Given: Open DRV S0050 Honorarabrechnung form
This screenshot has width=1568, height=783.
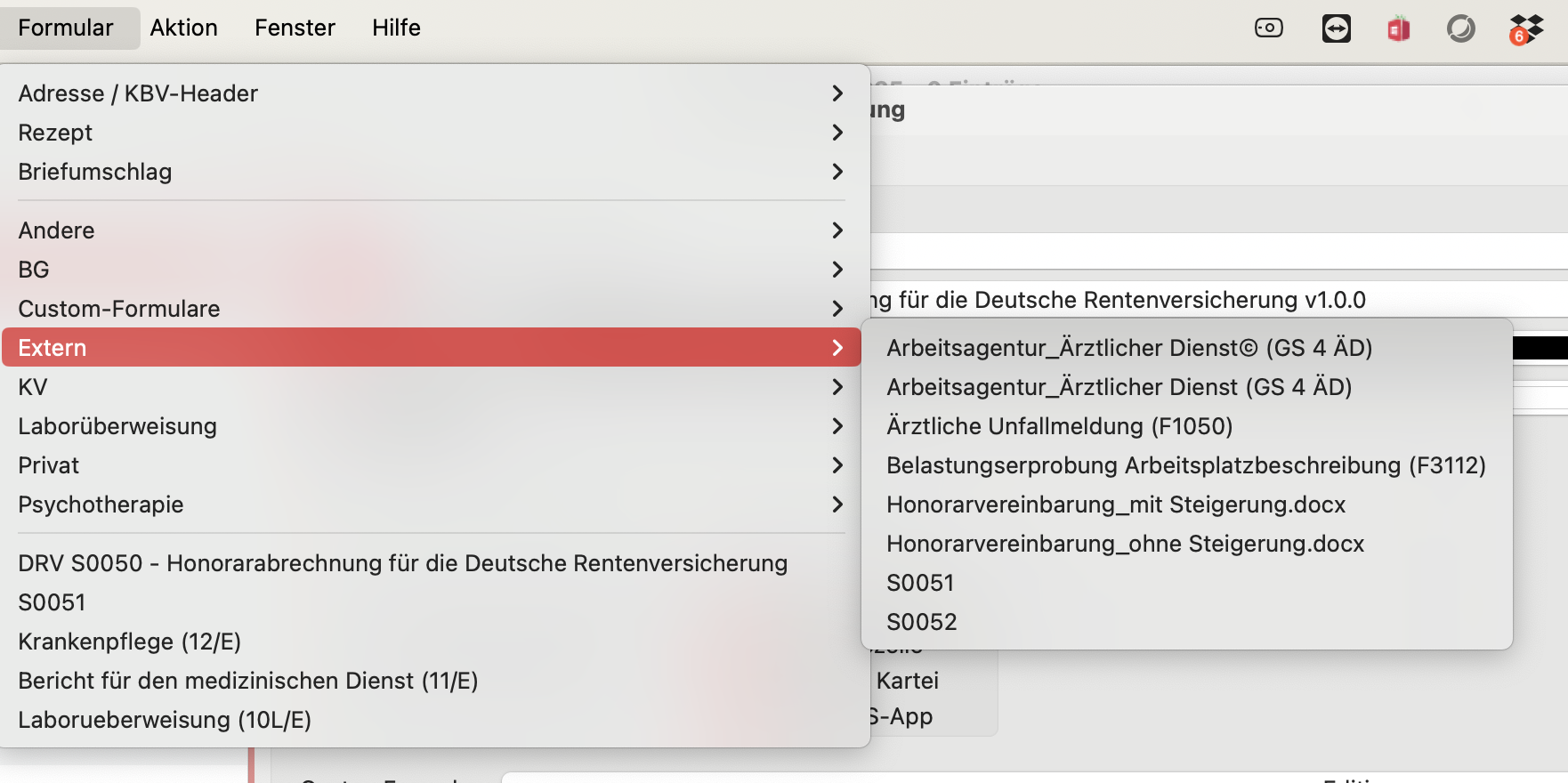Looking at the screenshot, I should [x=432, y=563].
